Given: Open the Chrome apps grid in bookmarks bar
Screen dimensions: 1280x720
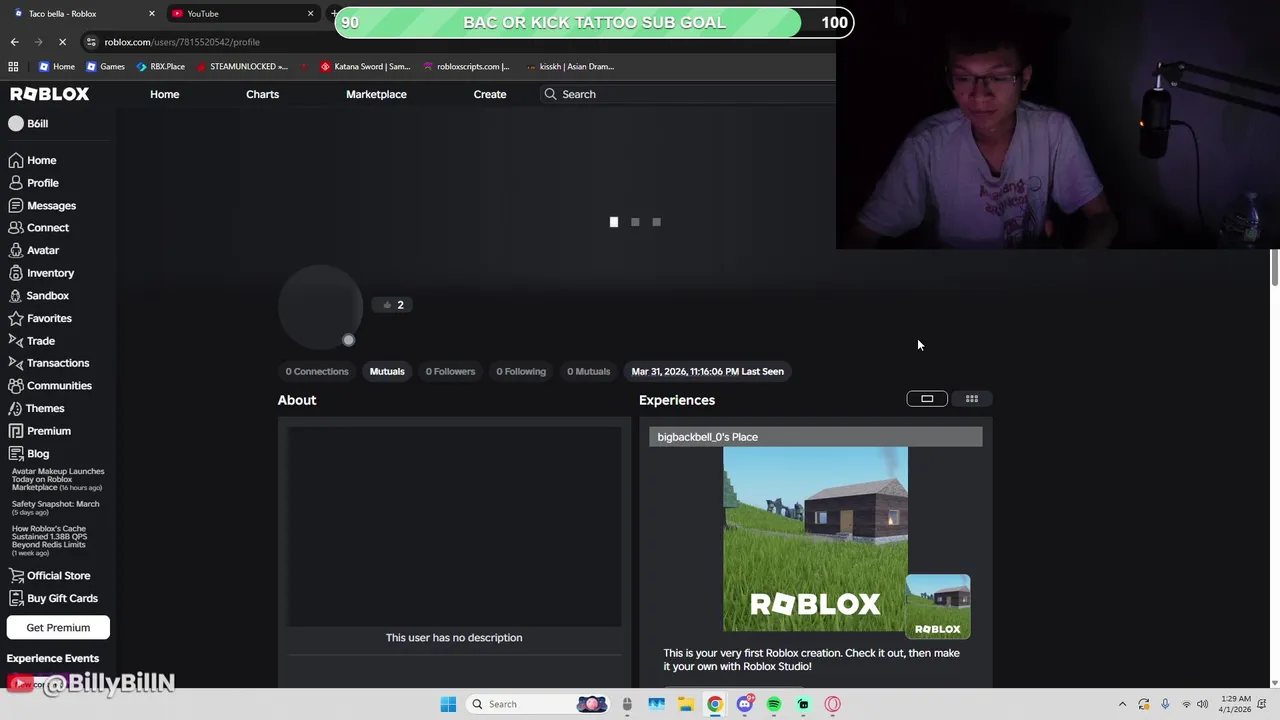Looking at the screenshot, I should point(13,66).
